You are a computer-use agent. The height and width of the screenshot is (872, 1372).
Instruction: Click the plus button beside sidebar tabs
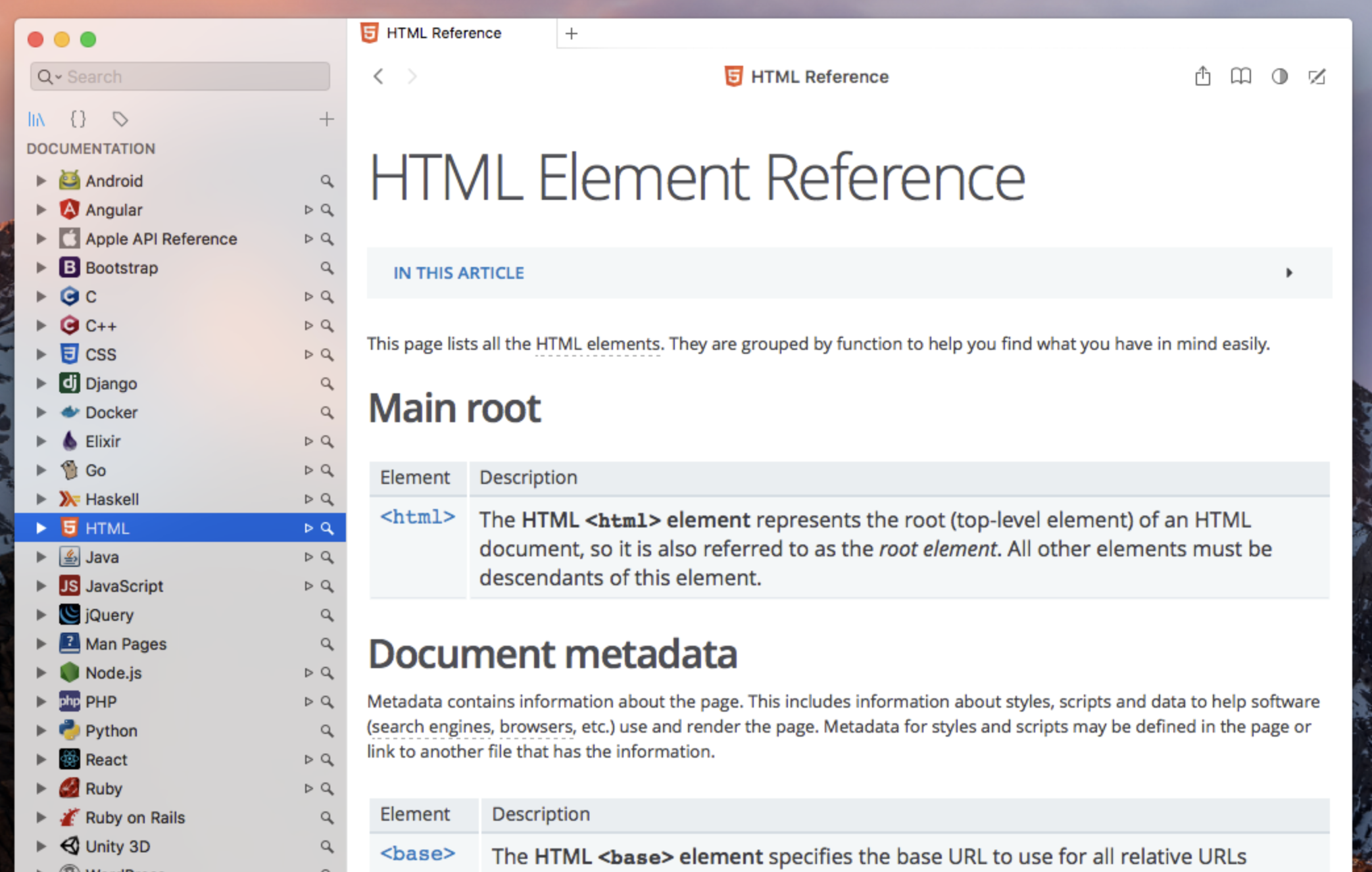326,119
